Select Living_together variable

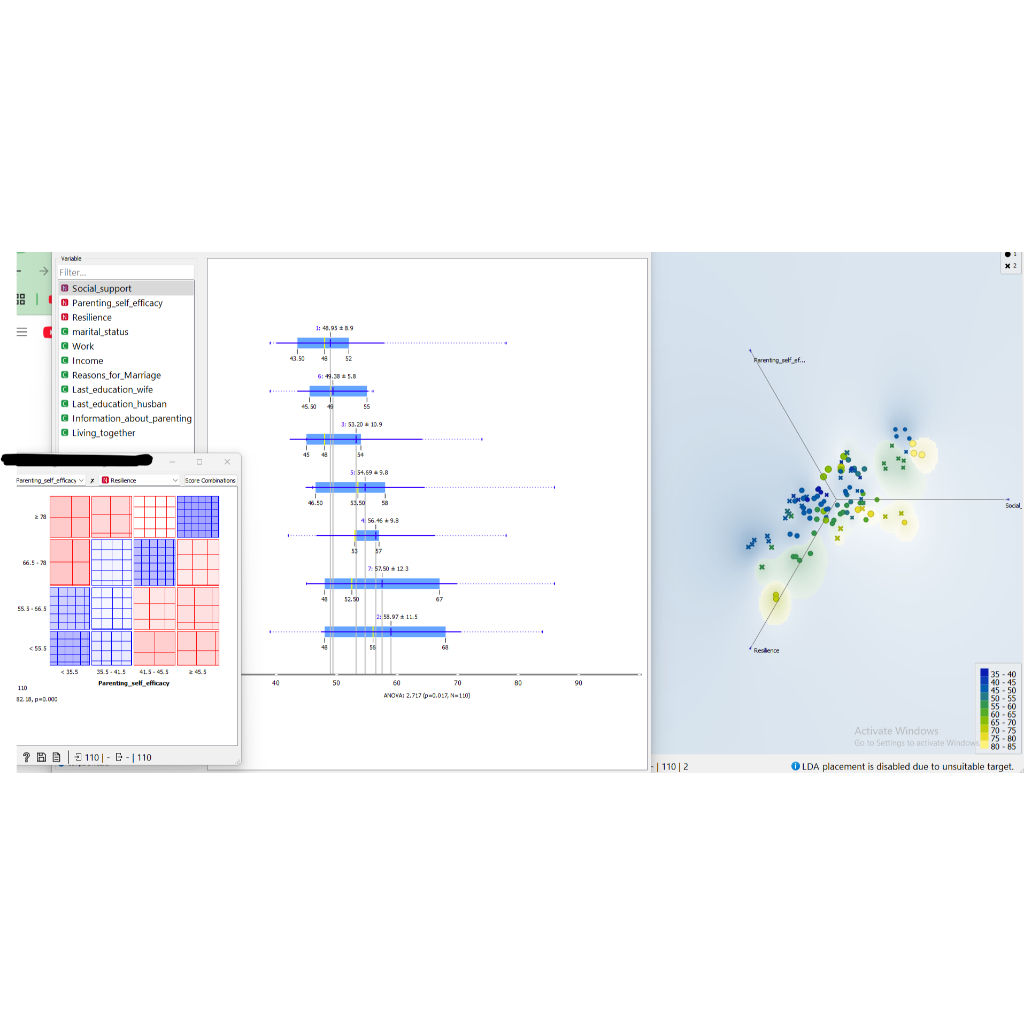(126, 432)
